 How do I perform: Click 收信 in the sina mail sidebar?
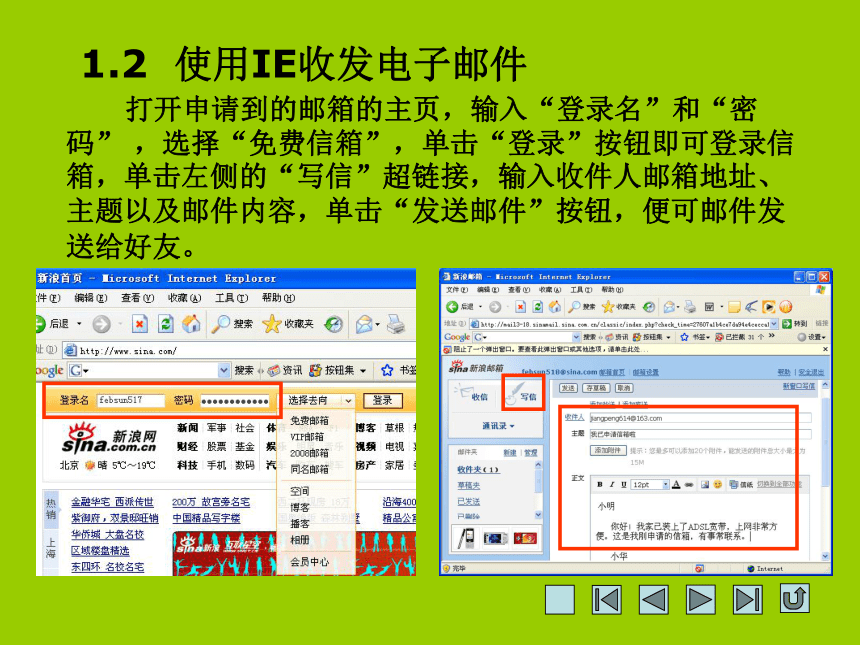[x=472, y=393]
